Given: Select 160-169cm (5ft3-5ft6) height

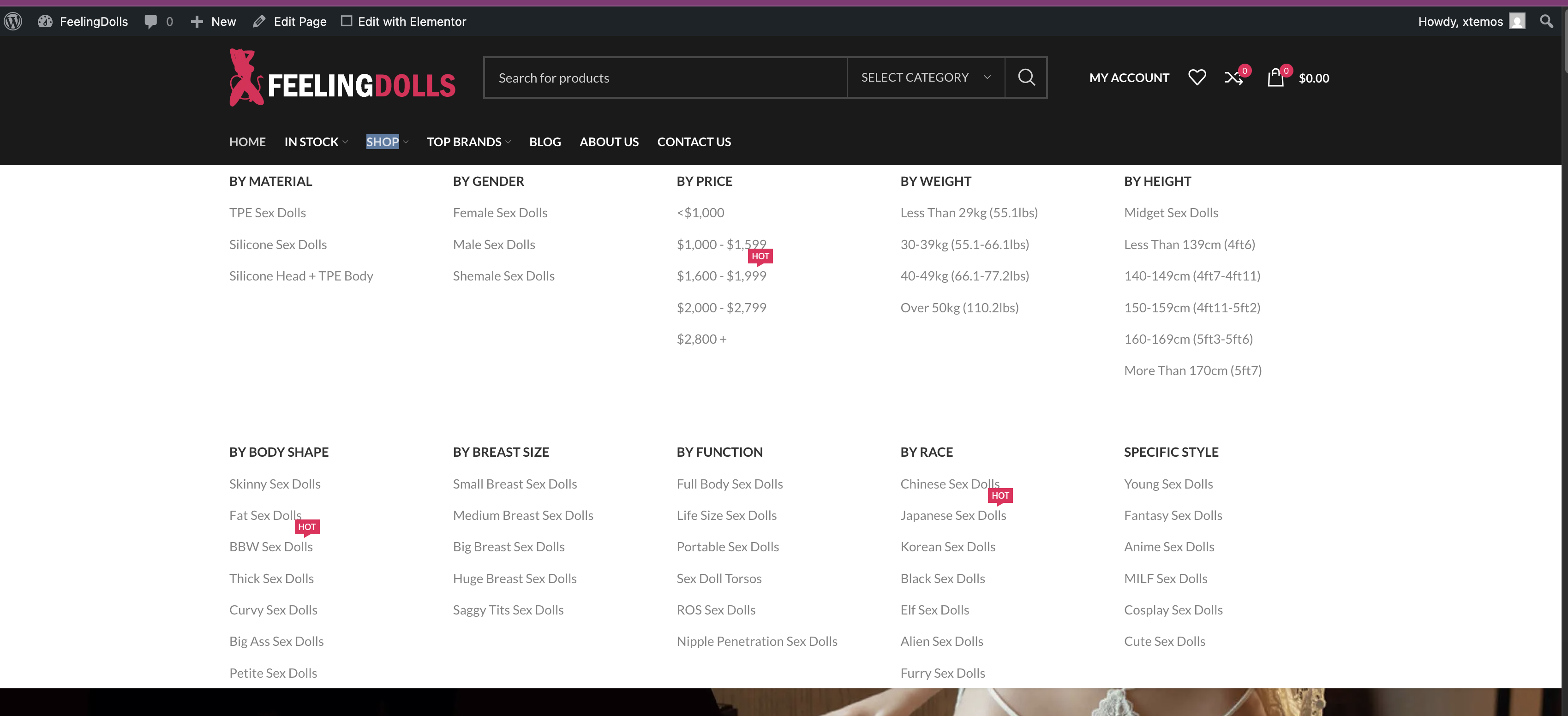Looking at the screenshot, I should click(x=1188, y=340).
